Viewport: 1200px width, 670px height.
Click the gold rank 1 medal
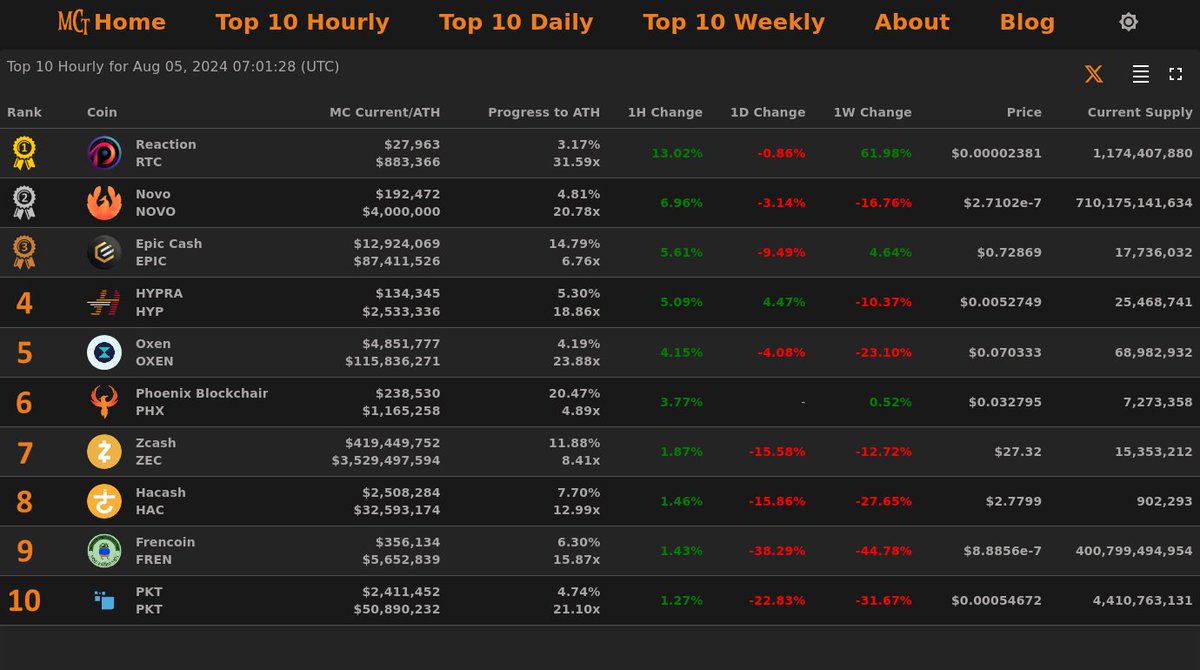pyautogui.click(x=24, y=153)
